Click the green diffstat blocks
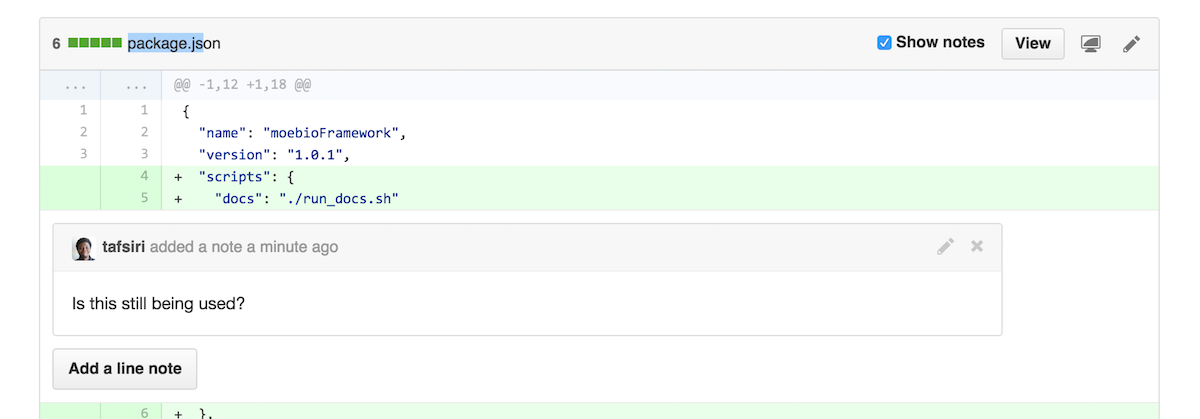Image resolution: width=1200 pixels, height=419 pixels. pos(95,43)
